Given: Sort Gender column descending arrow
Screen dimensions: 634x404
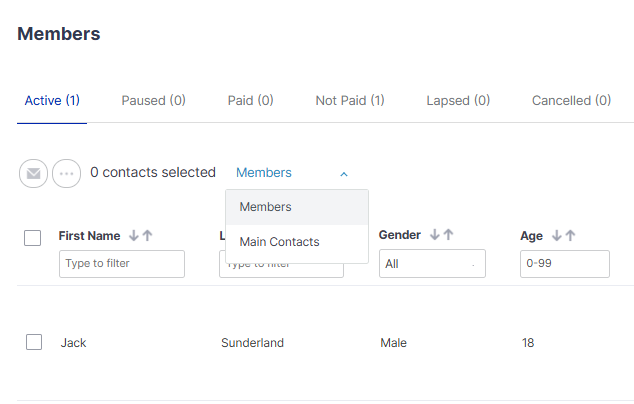Looking at the screenshot, I should tap(434, 235).
